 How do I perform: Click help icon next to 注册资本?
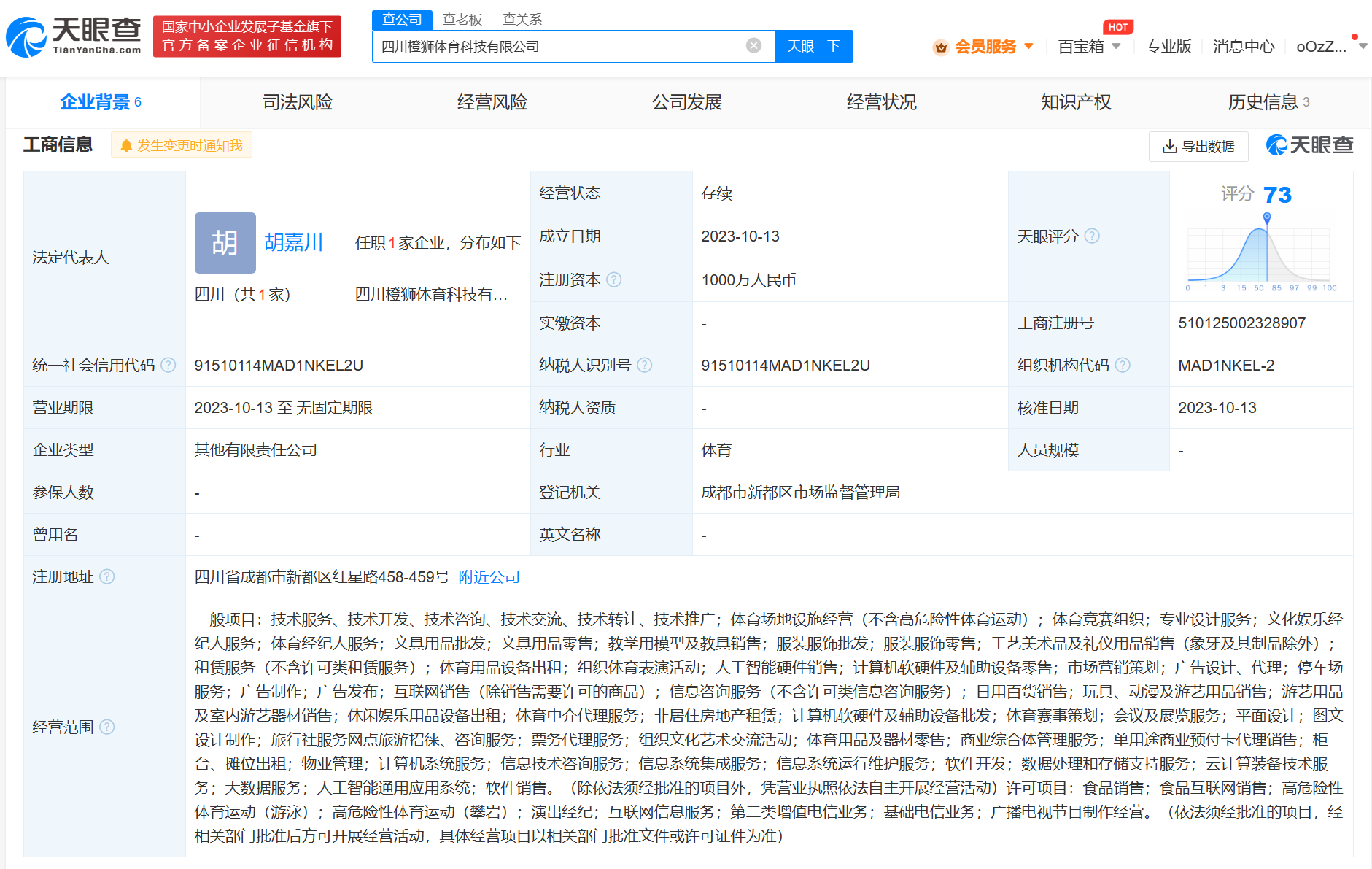pyautogui.click(x=614, y=279)
